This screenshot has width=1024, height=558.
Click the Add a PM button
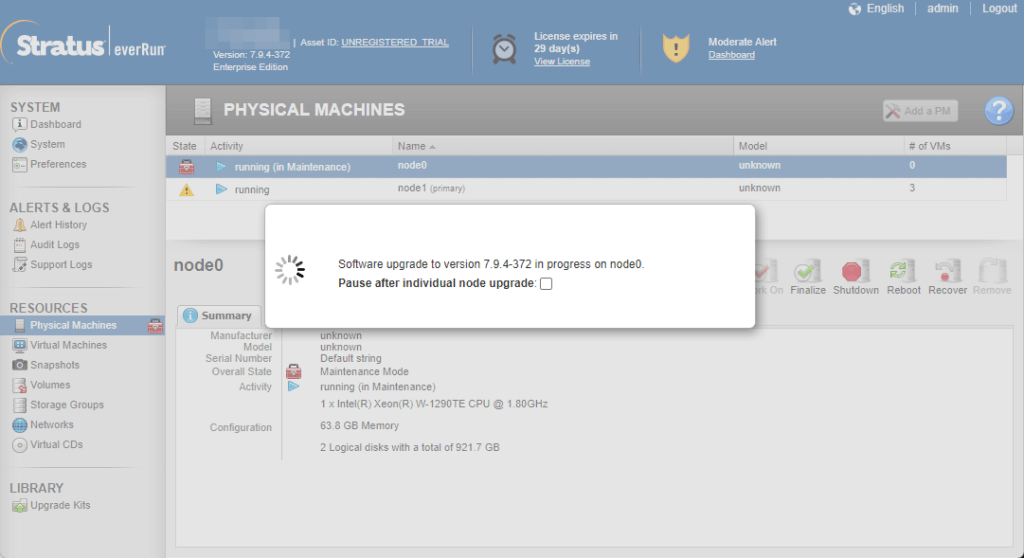click(920, 111)
